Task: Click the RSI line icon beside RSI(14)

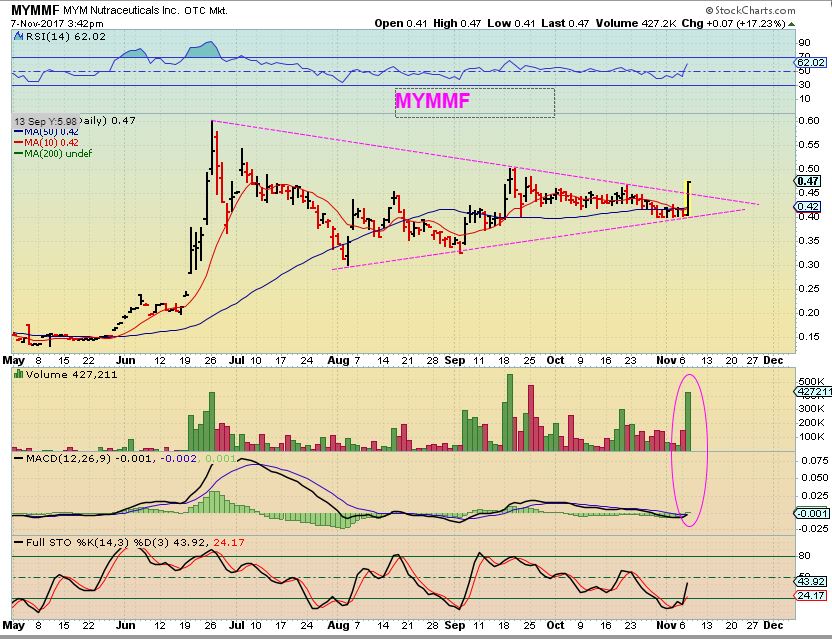Action: tap(19, 36)
